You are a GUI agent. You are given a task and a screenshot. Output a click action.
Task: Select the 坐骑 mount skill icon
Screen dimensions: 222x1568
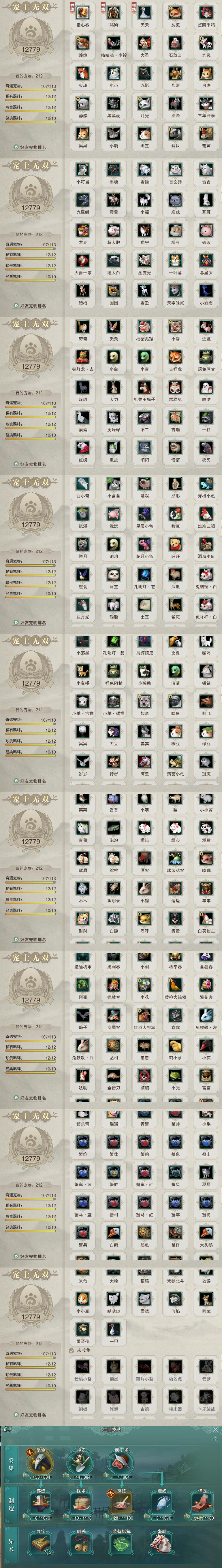(162, 1544)
